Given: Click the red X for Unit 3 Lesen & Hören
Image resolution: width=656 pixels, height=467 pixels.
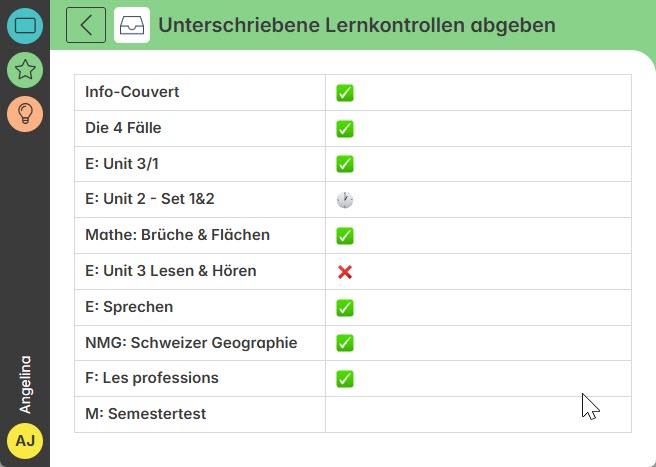Looking at the screenshot, I should (x=345, y=272).
